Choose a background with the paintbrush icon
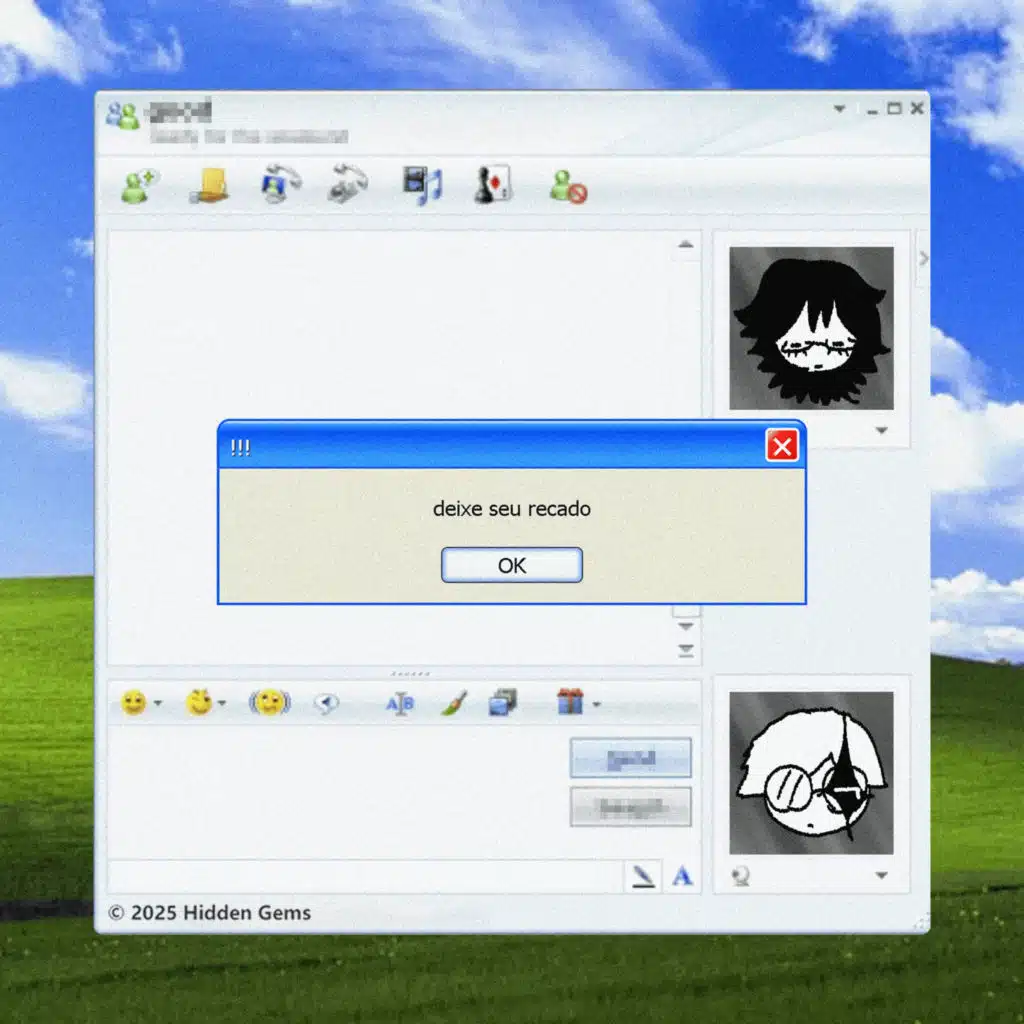Image resolution: width=1024 pixels, height=1024 pixels. click(453, 704)
